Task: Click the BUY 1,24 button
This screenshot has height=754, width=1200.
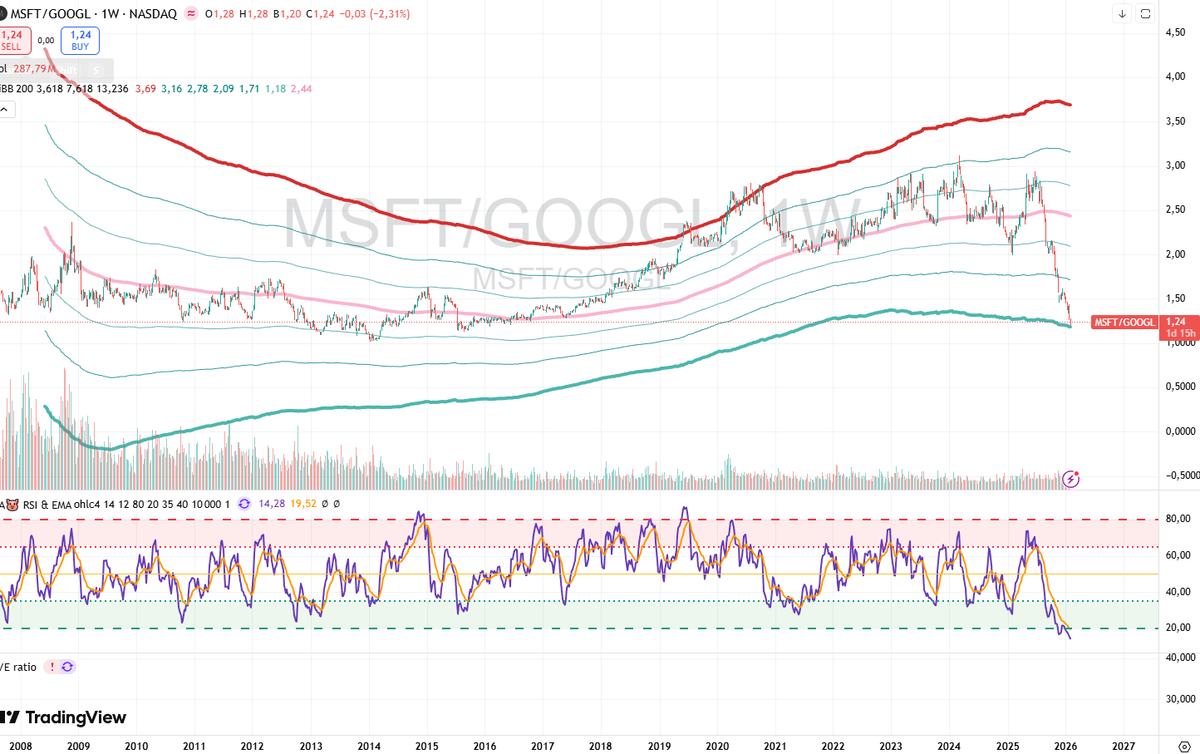Action: click(x=78, y=40)
